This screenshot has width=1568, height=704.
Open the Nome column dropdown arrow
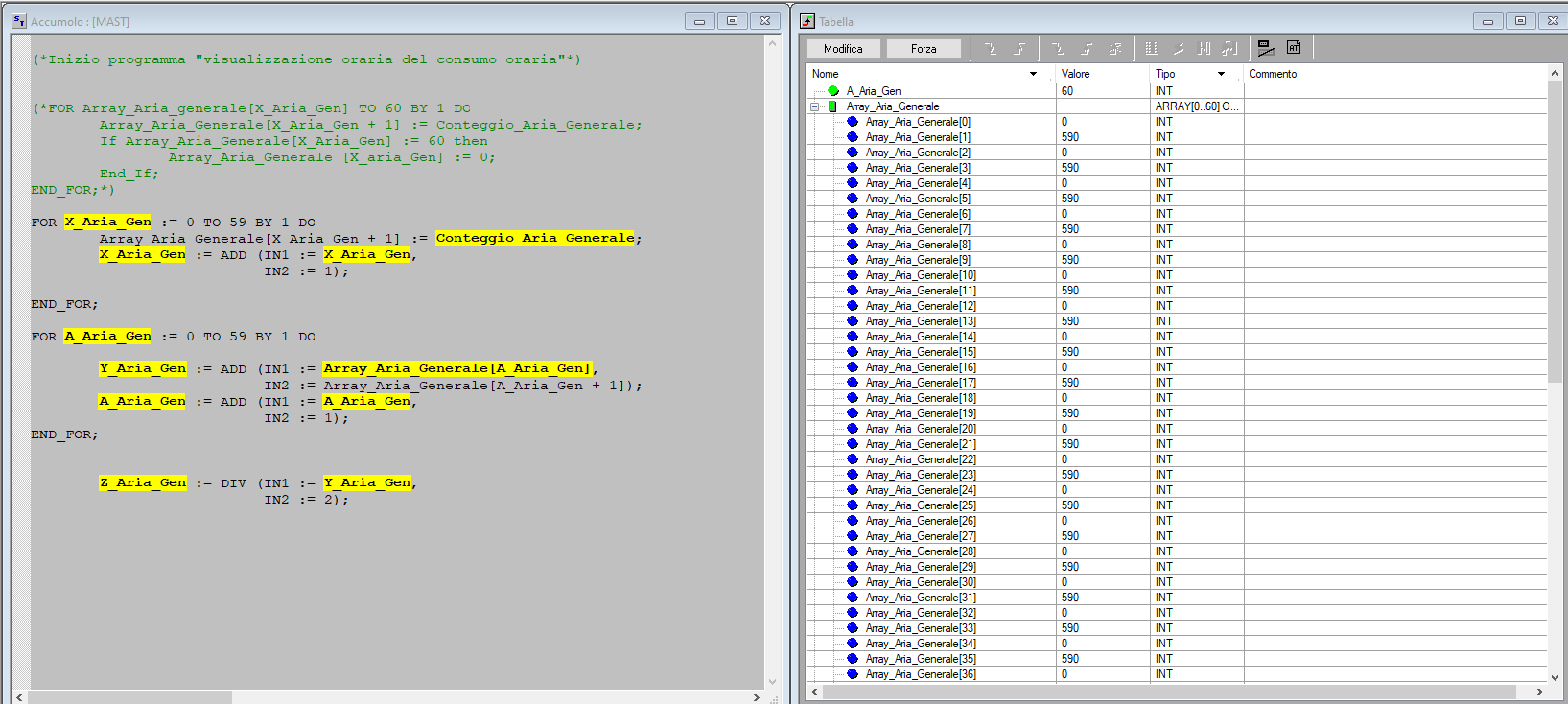click(x=1033, y=74)
